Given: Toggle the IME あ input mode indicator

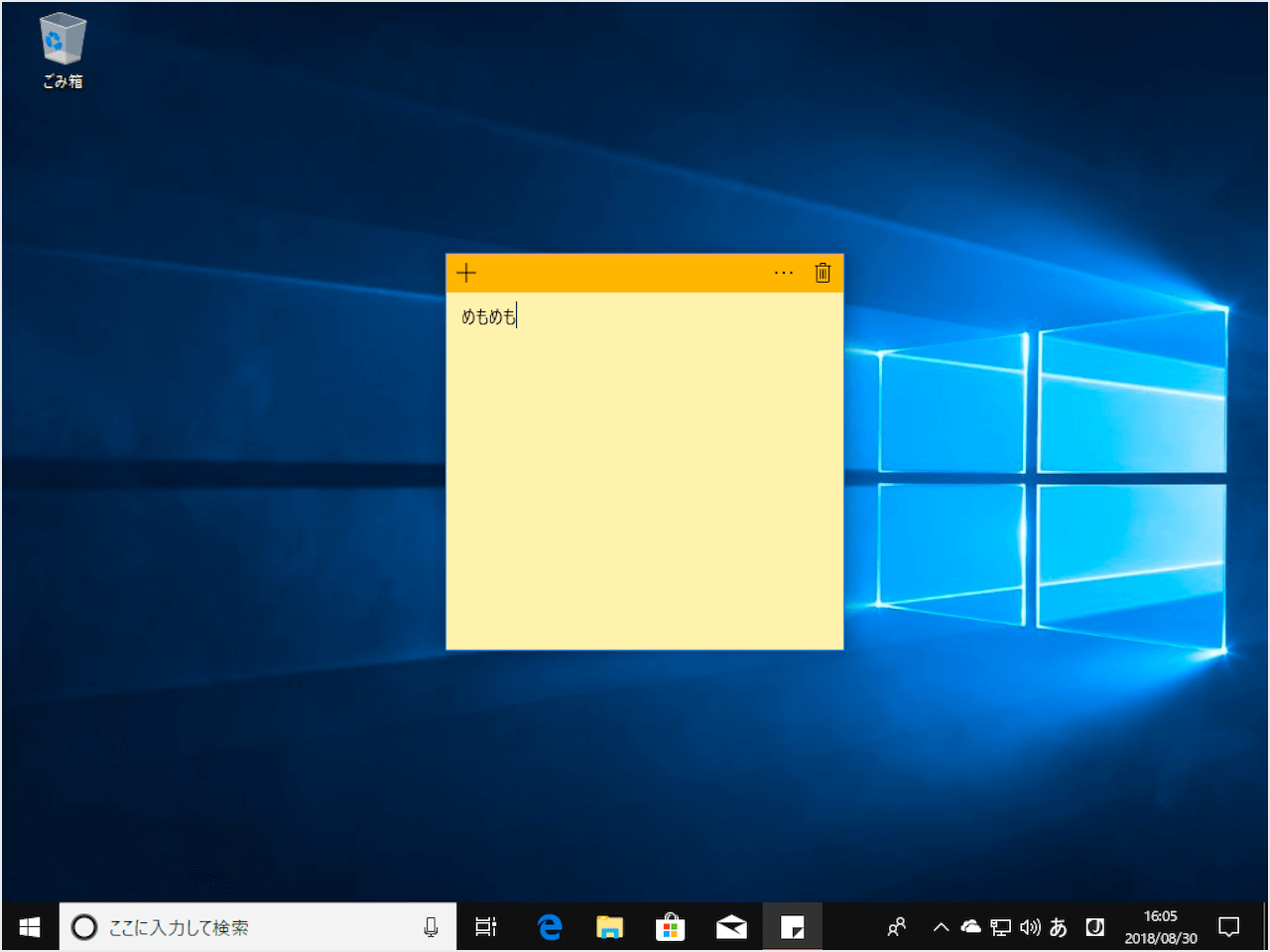Looking at the screenshot, I should click(x=1059, y=927).
